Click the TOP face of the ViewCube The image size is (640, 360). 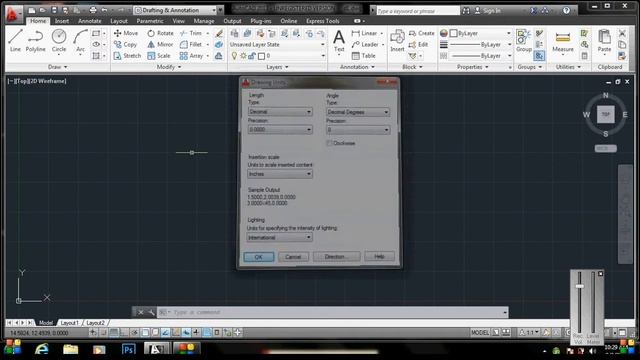(x=606, y=115)
